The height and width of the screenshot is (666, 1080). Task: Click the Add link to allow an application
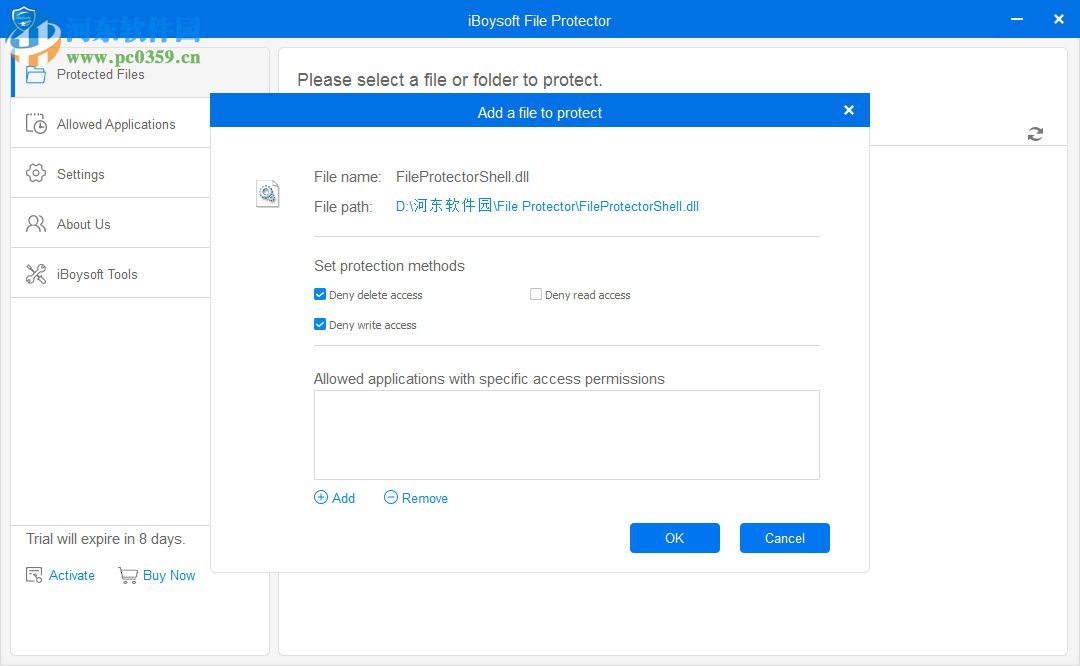pos(335,497)
